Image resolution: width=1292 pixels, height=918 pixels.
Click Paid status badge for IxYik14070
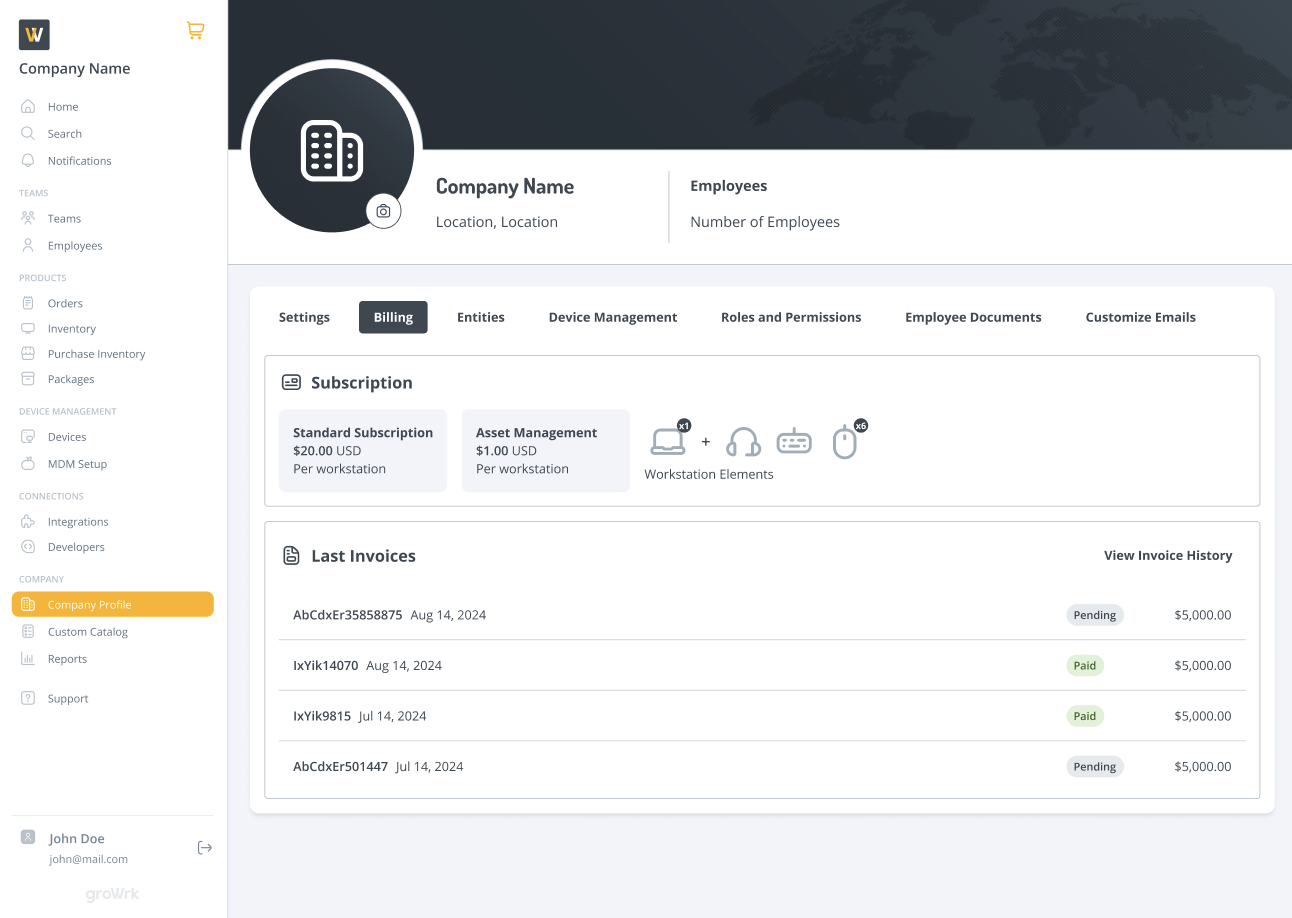coord(1084,665)
